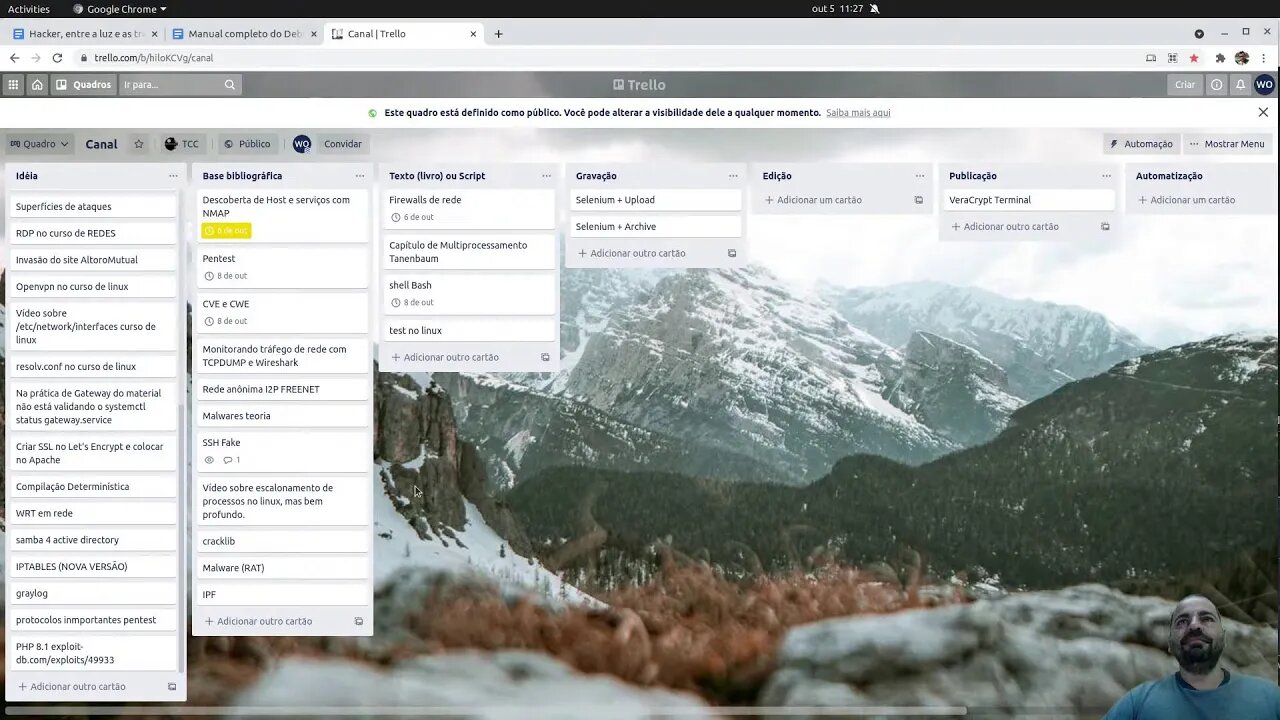Create card from template in Edição list
Viewport: 1280px width, 720px height.
[x=918, y=200]
